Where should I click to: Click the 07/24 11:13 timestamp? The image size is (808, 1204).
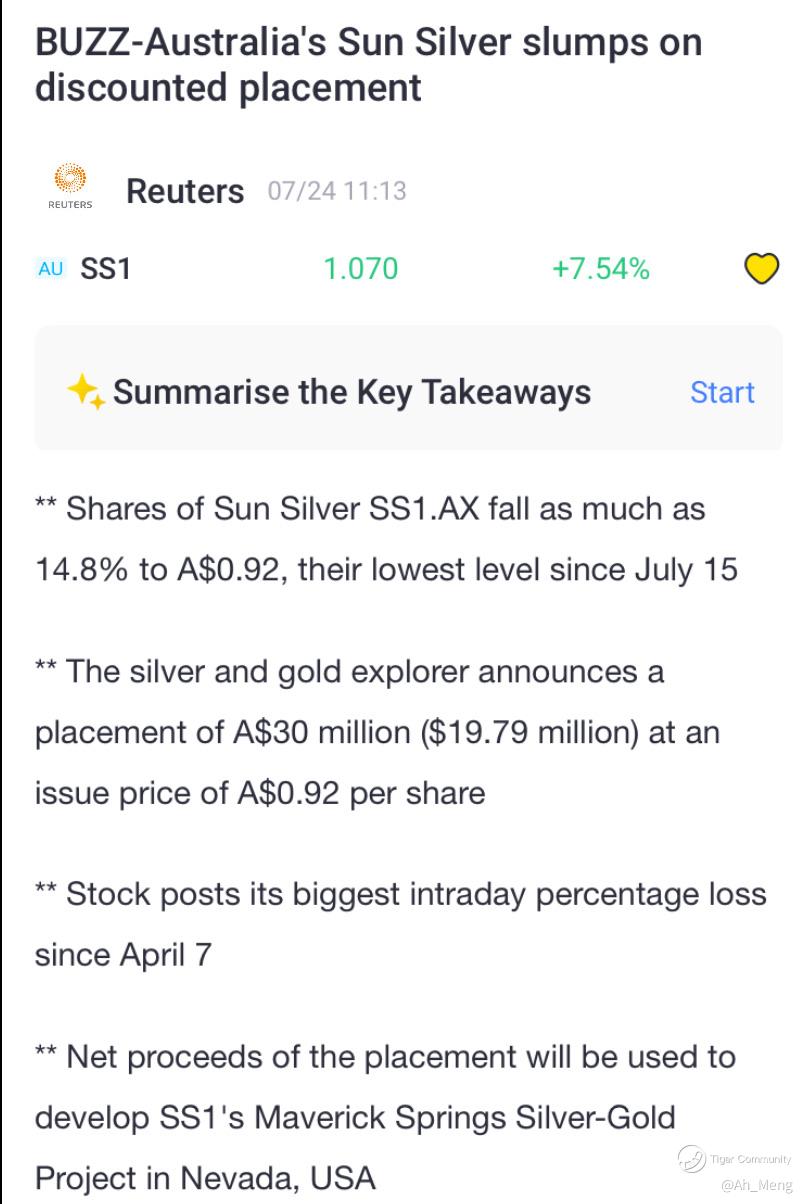click(x=336, y=191)
